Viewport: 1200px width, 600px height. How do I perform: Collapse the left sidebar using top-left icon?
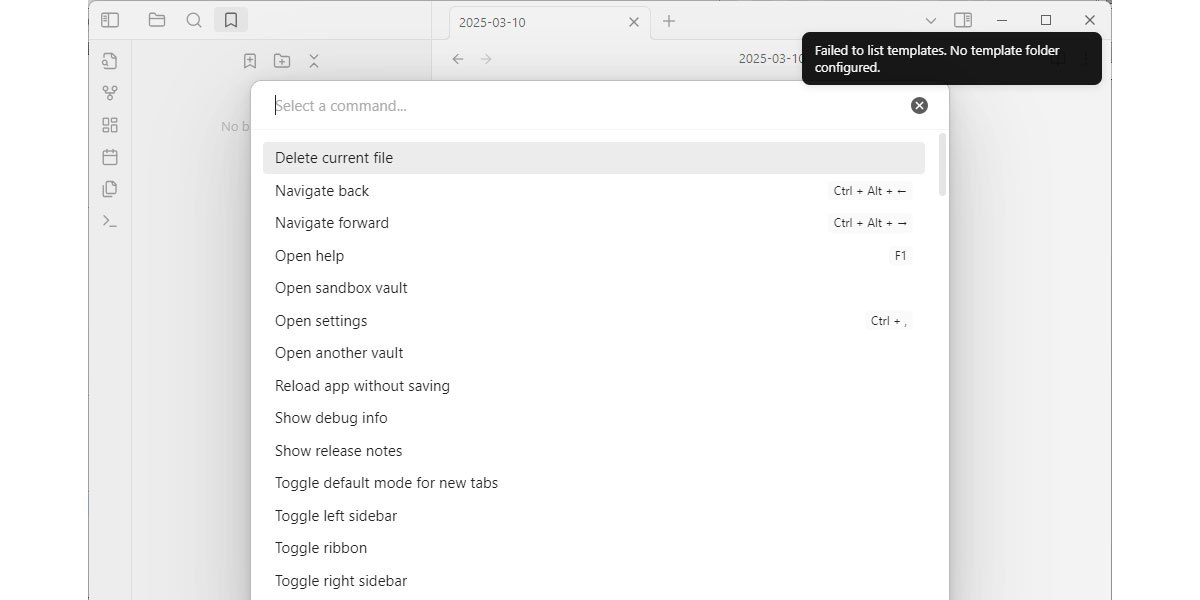coord(110,20)
